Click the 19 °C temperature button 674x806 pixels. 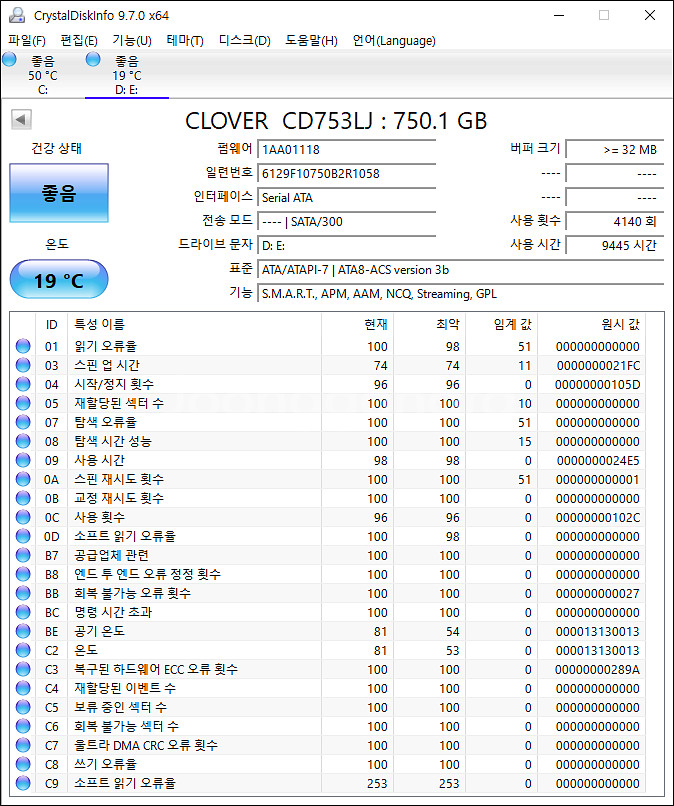(59, 280)
